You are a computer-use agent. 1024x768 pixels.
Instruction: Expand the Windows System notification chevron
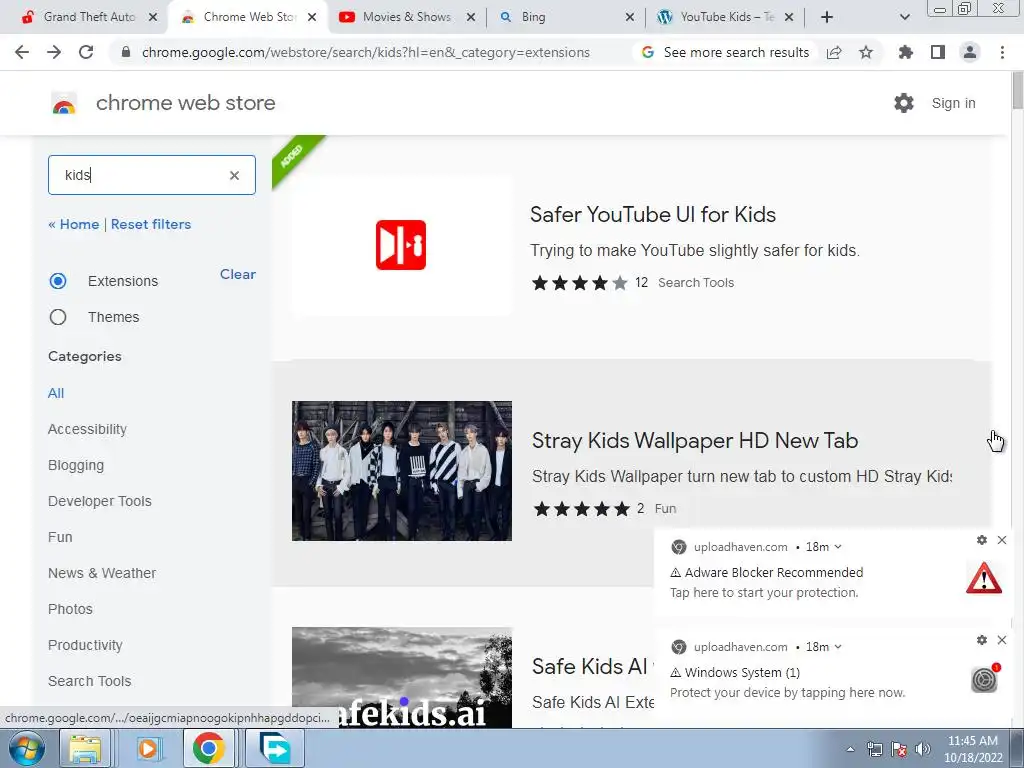click(x=838, y=647)
